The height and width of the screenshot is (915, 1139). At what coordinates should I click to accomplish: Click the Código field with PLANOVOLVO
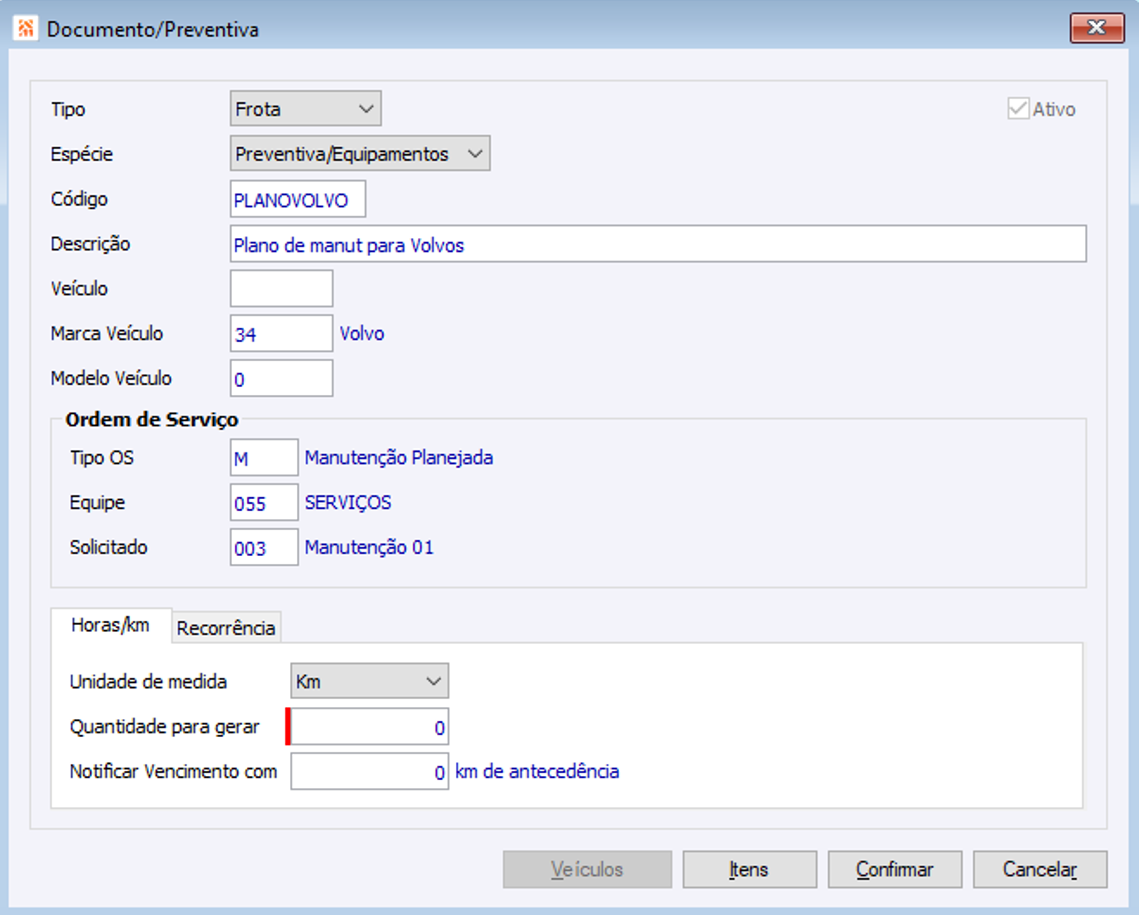click(x=298, y=199)
